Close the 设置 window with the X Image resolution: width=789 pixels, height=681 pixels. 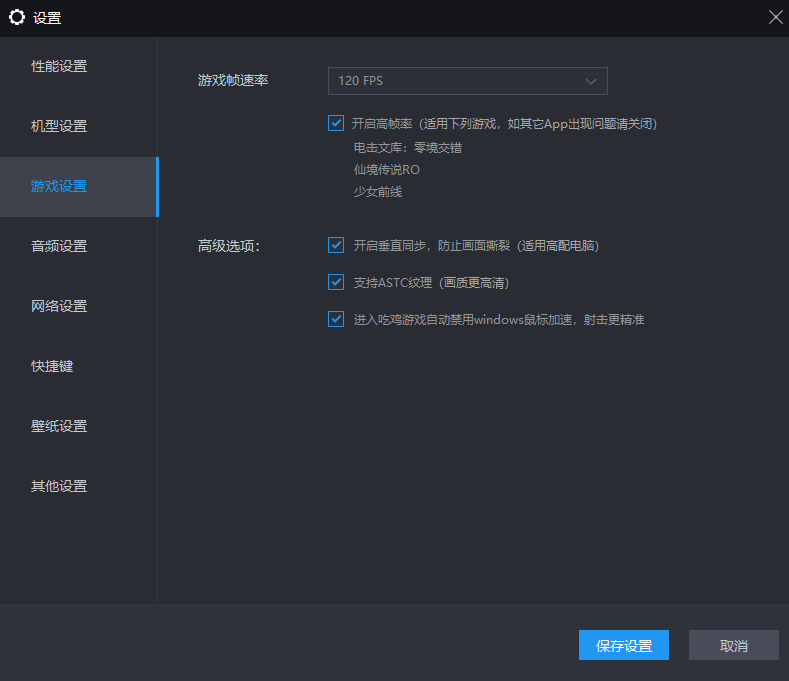[x=775, y=17]
